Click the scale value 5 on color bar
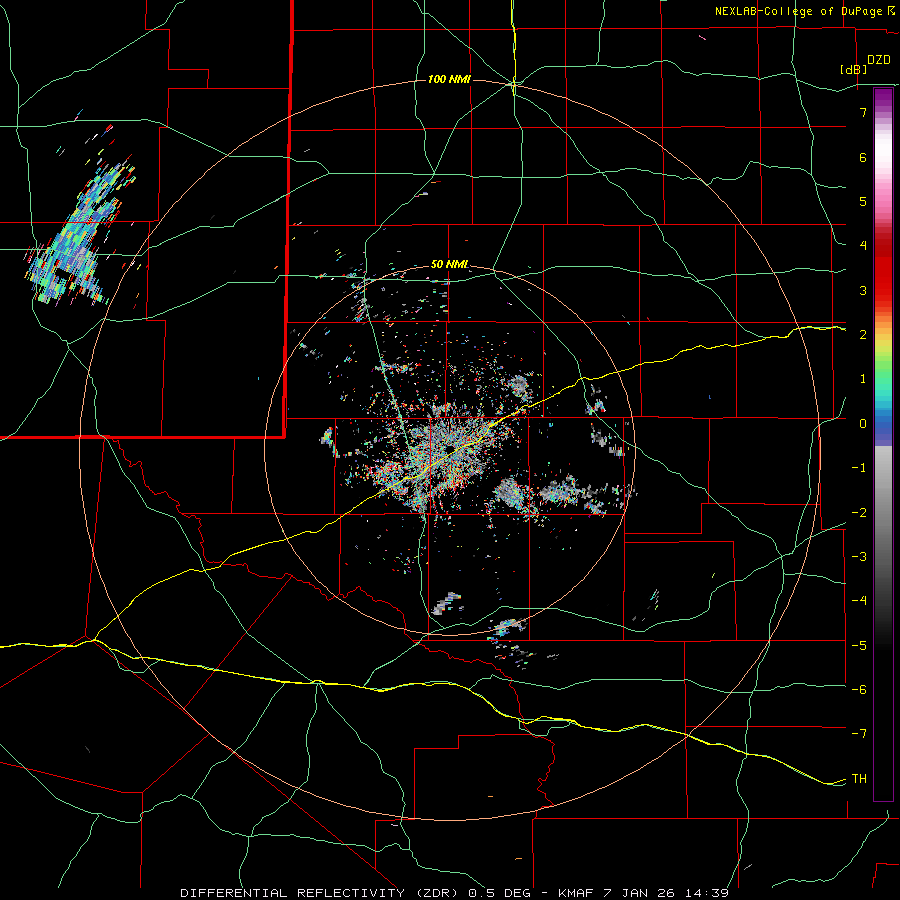Image resolution: width=900 pixels, height=900 pixels. click(x=863, y=201)
